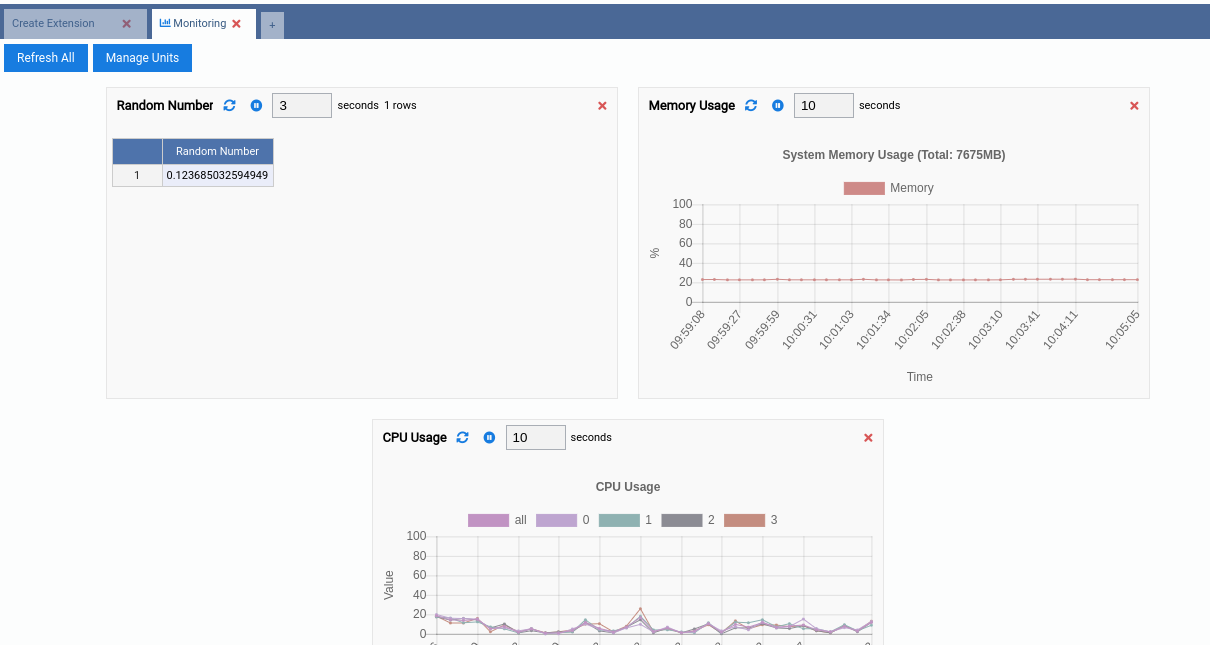This screenshot has width=1210, height=645.
Task: Remove the Random Number panel
Action: 602,106
